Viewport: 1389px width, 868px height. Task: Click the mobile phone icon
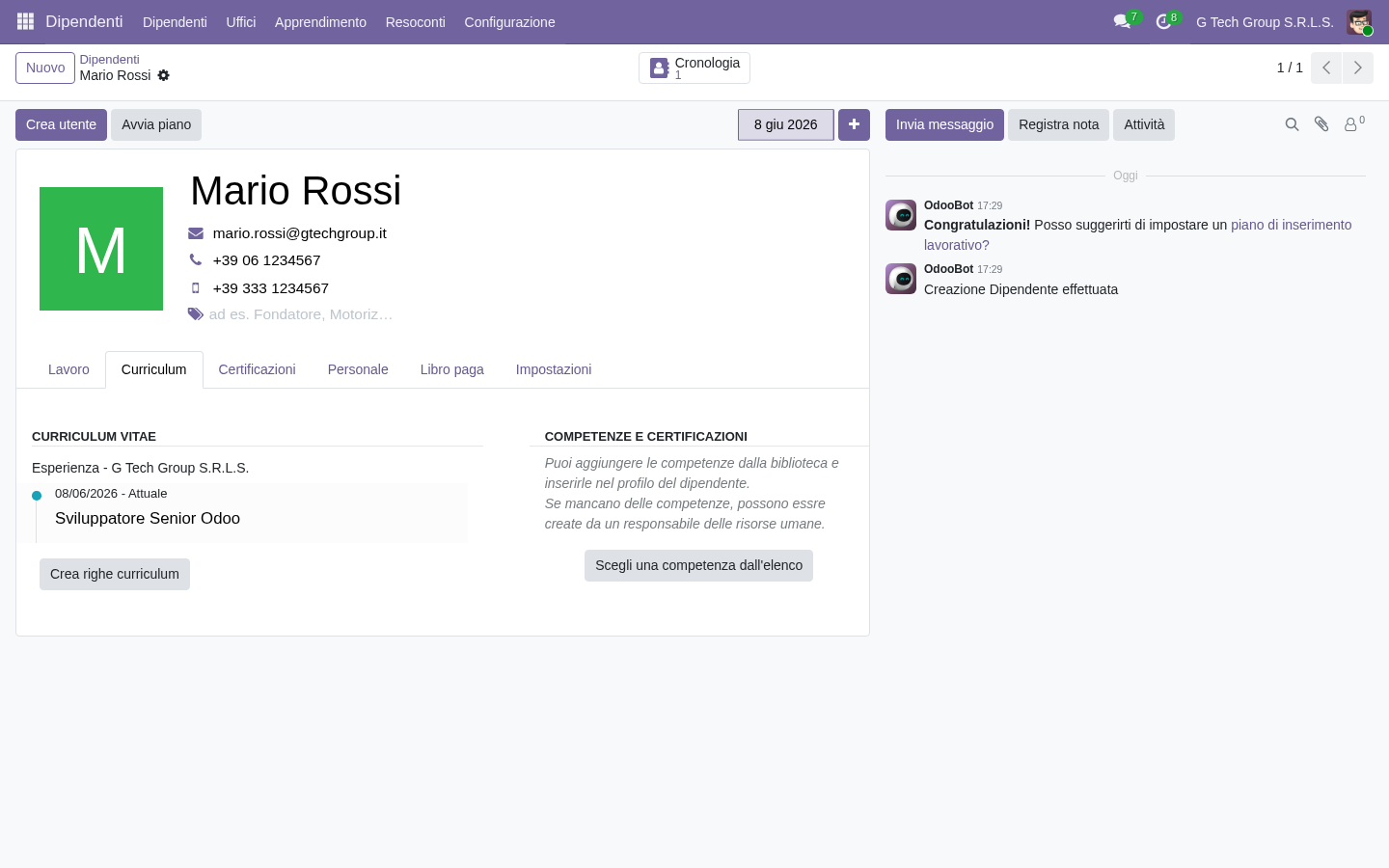(x=196, y=288)
